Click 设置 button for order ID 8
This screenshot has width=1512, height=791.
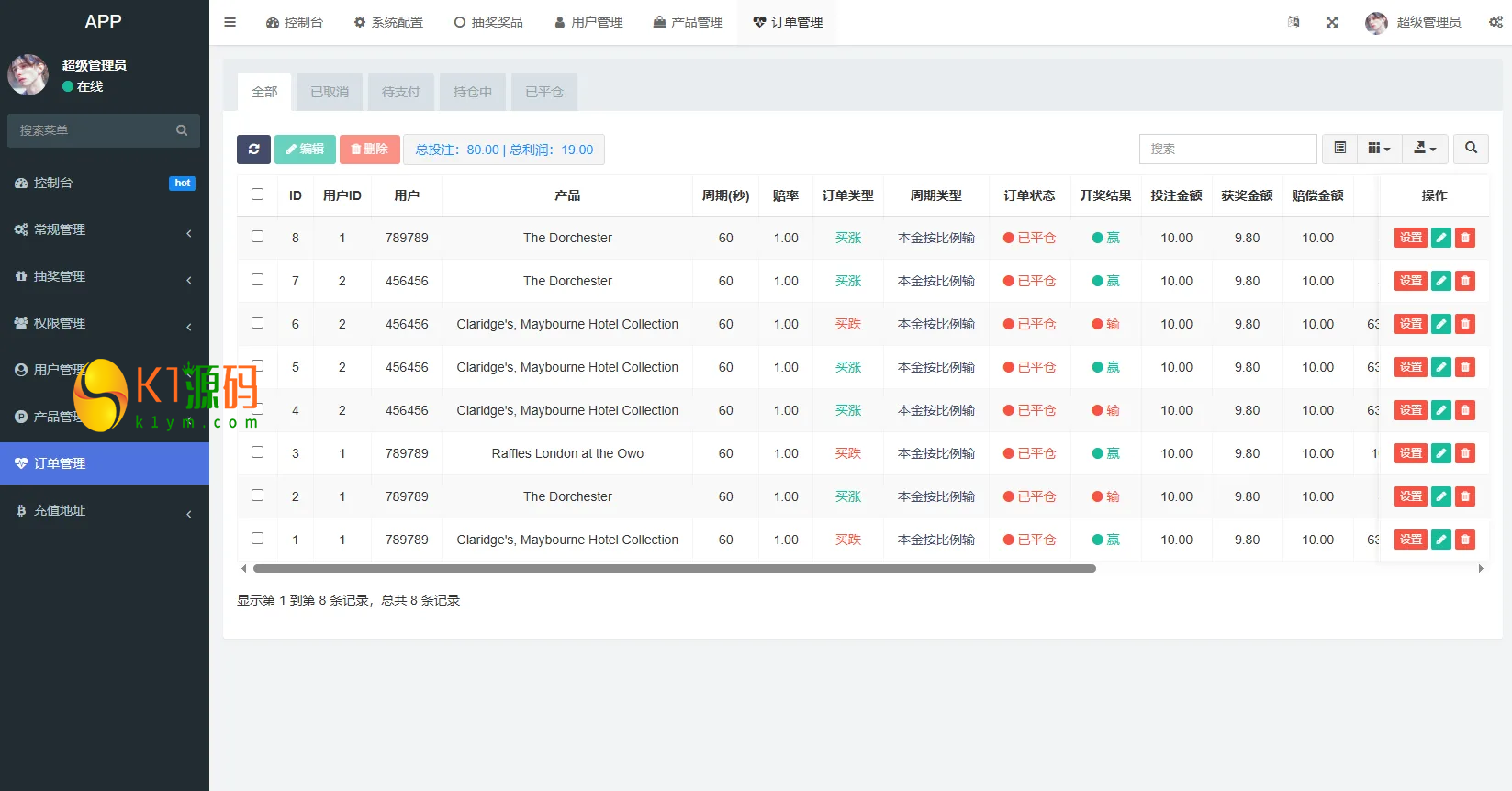pyautogui.click(x=1411, y=238)
